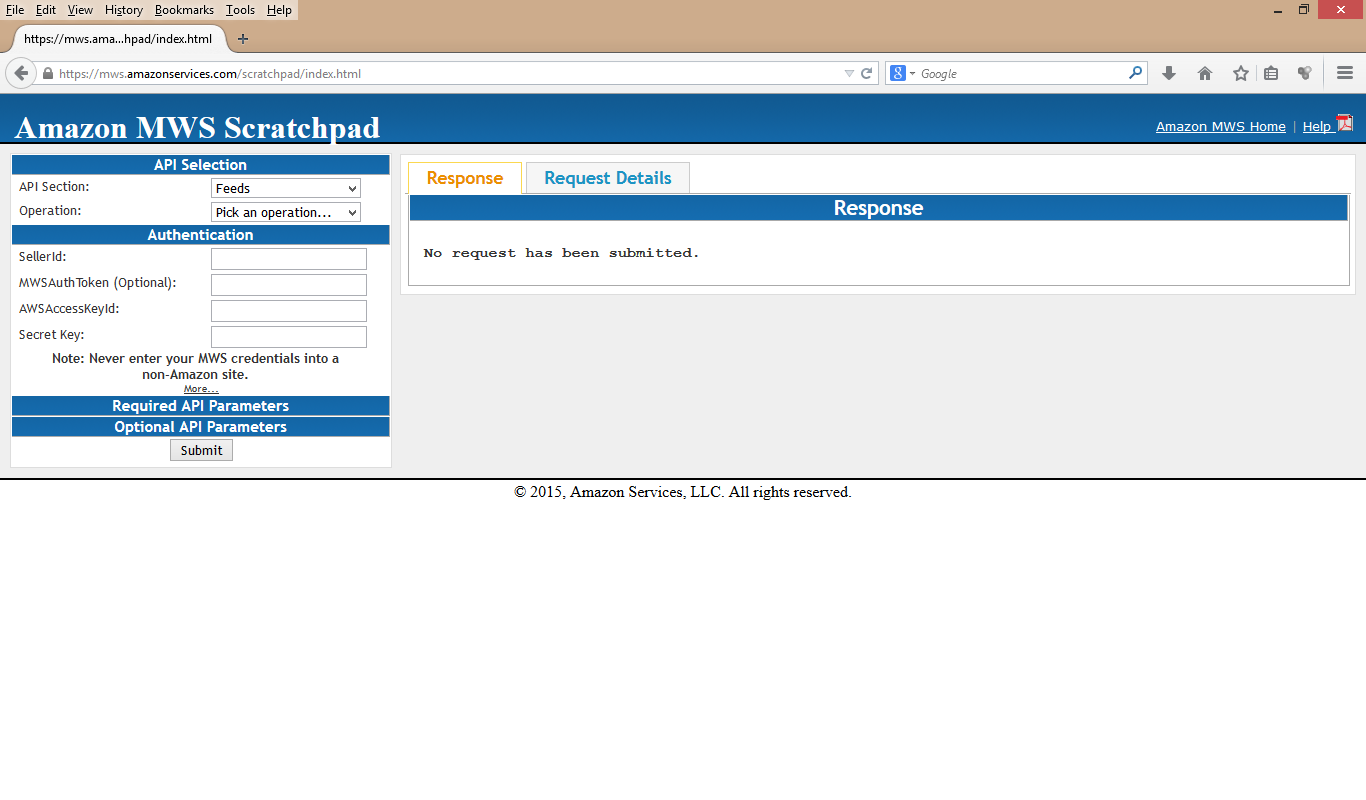Open the File menu
1366x800 pixels.
[15, 10]
